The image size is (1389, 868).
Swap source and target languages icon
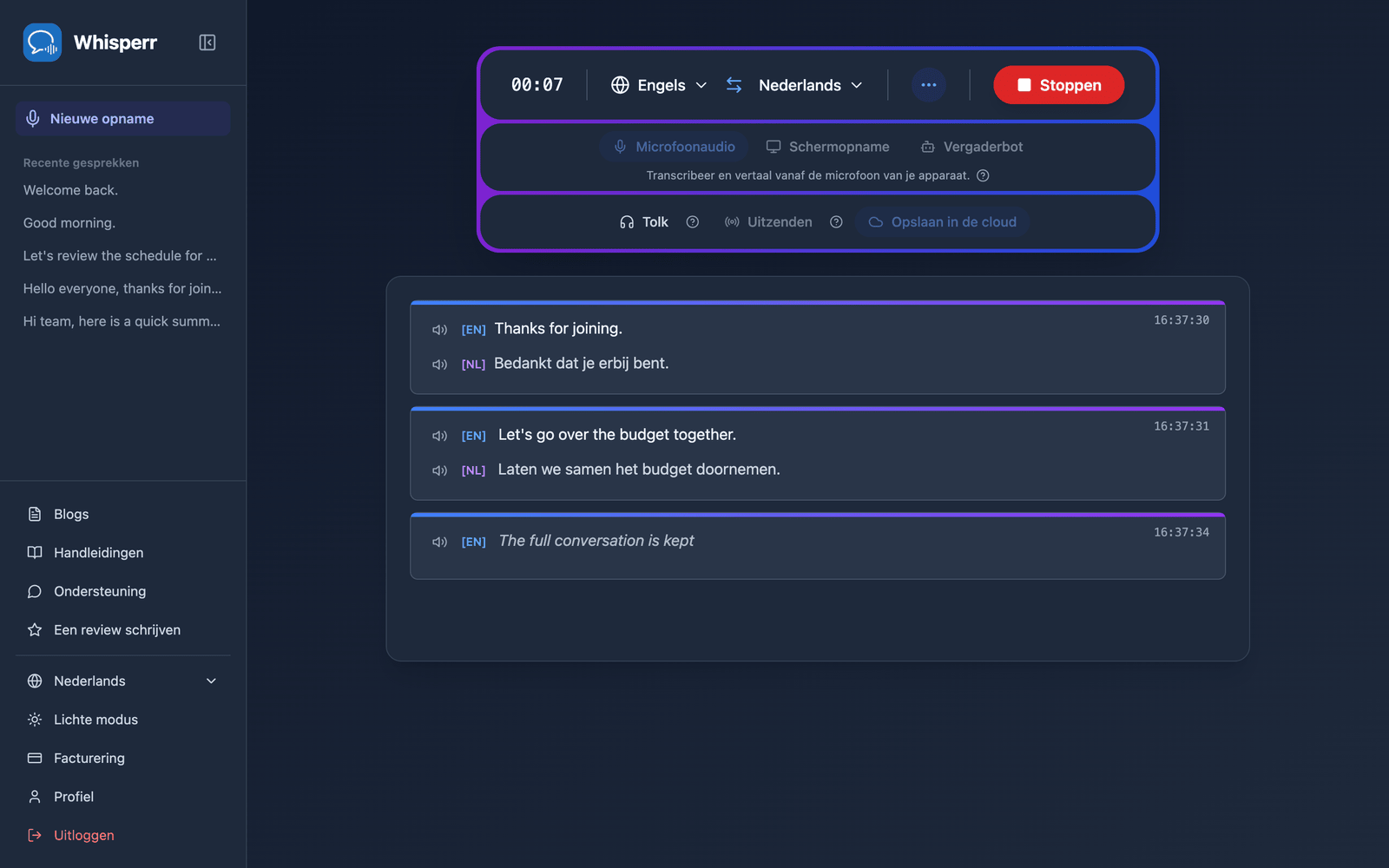pyautogui.click(x=734, y=85)
